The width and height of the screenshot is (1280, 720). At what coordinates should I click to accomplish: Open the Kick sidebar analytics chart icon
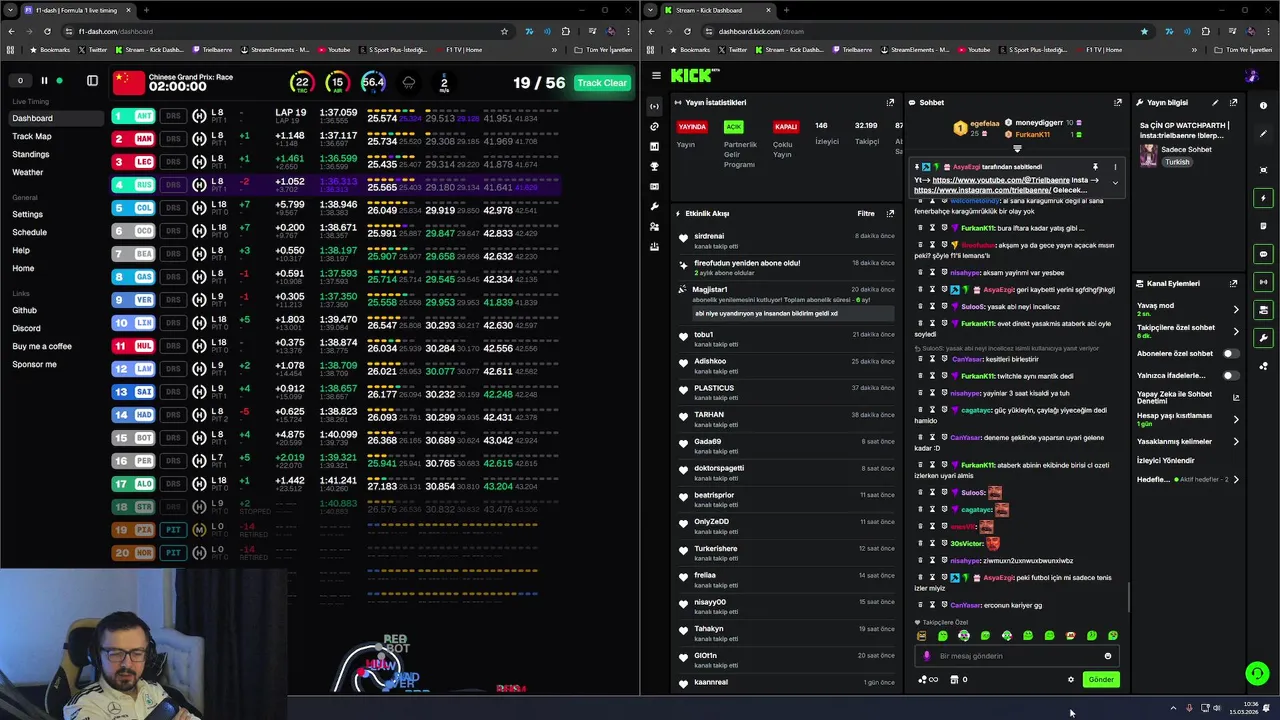click(x=654, y=146)
